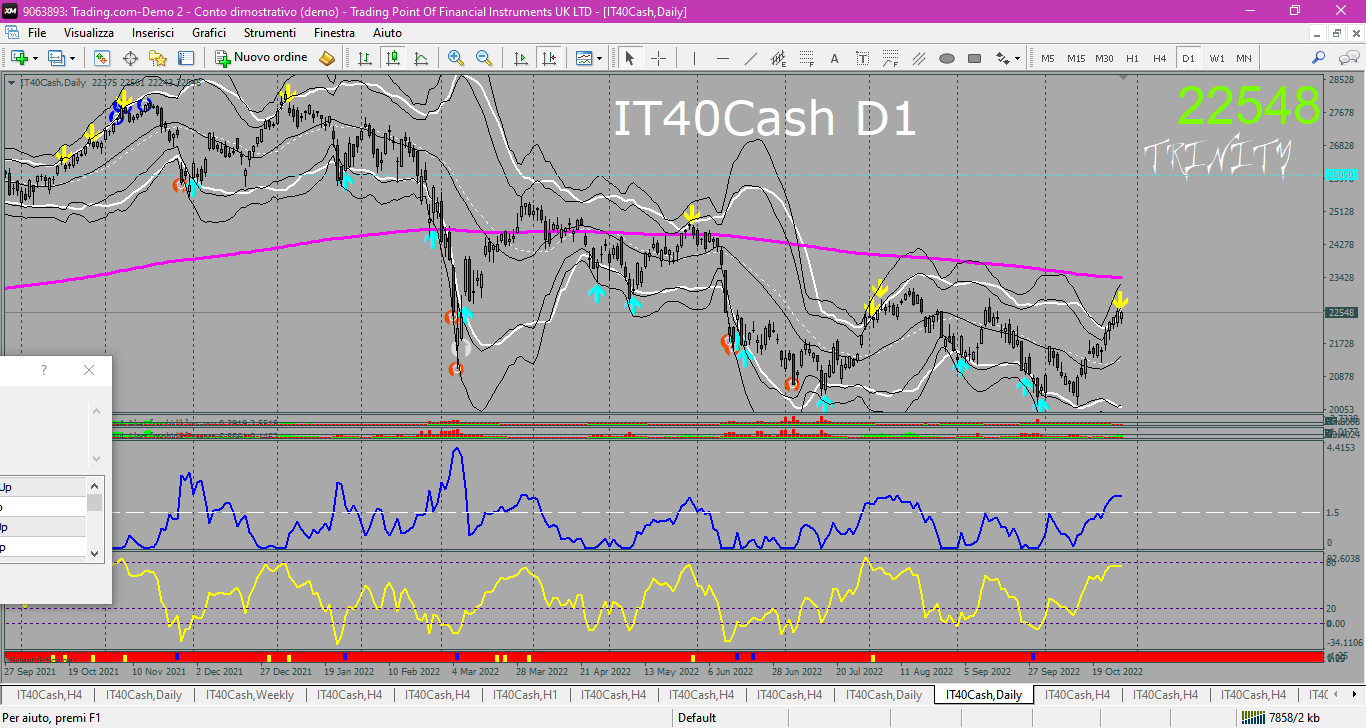Select the text A tool
The width and height of the screenshot is (1366, 728).
pos(834,58)
